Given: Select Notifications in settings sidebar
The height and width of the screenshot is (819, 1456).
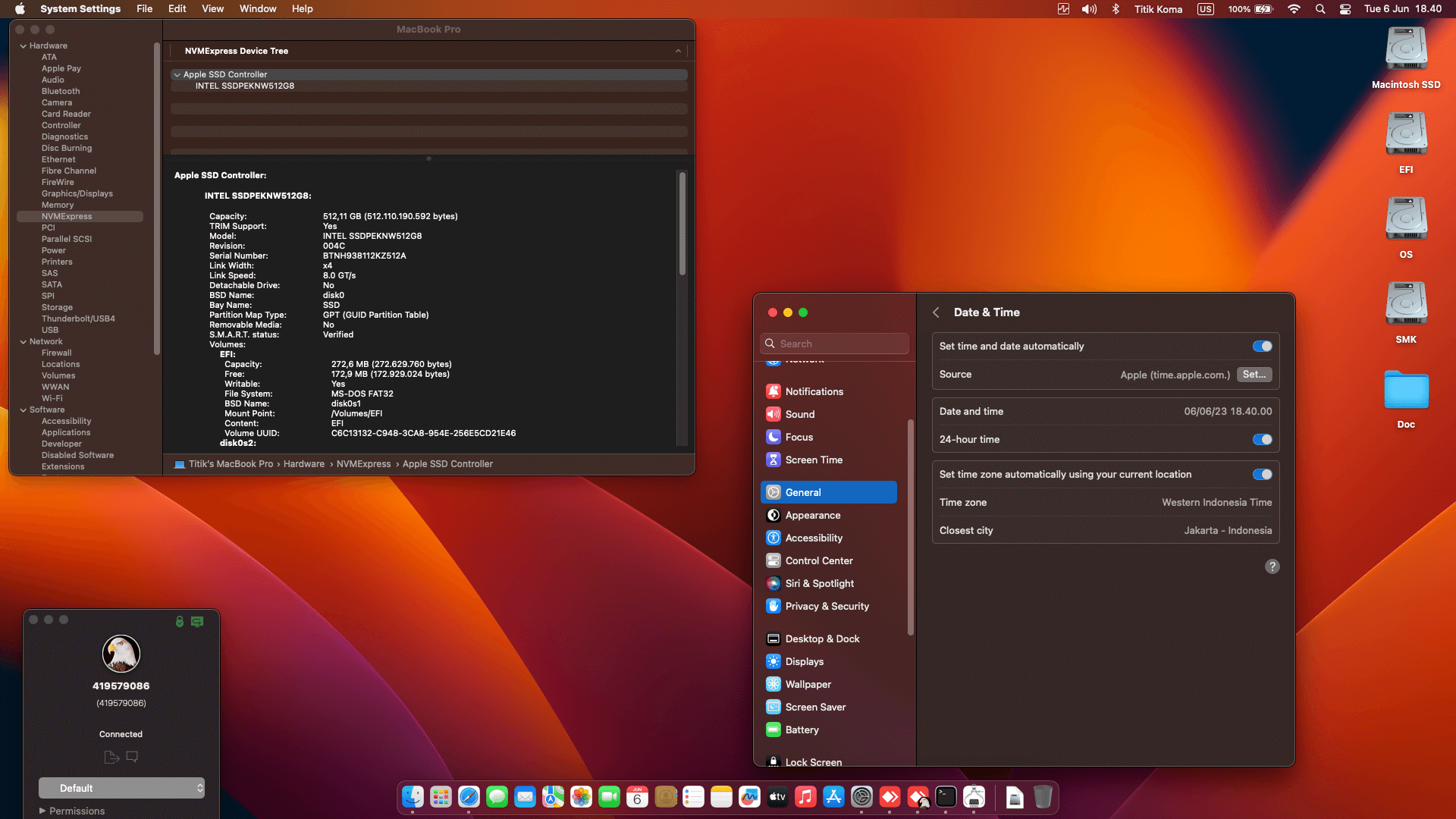Looking at the screenshot, I should (x=828, y=391).
